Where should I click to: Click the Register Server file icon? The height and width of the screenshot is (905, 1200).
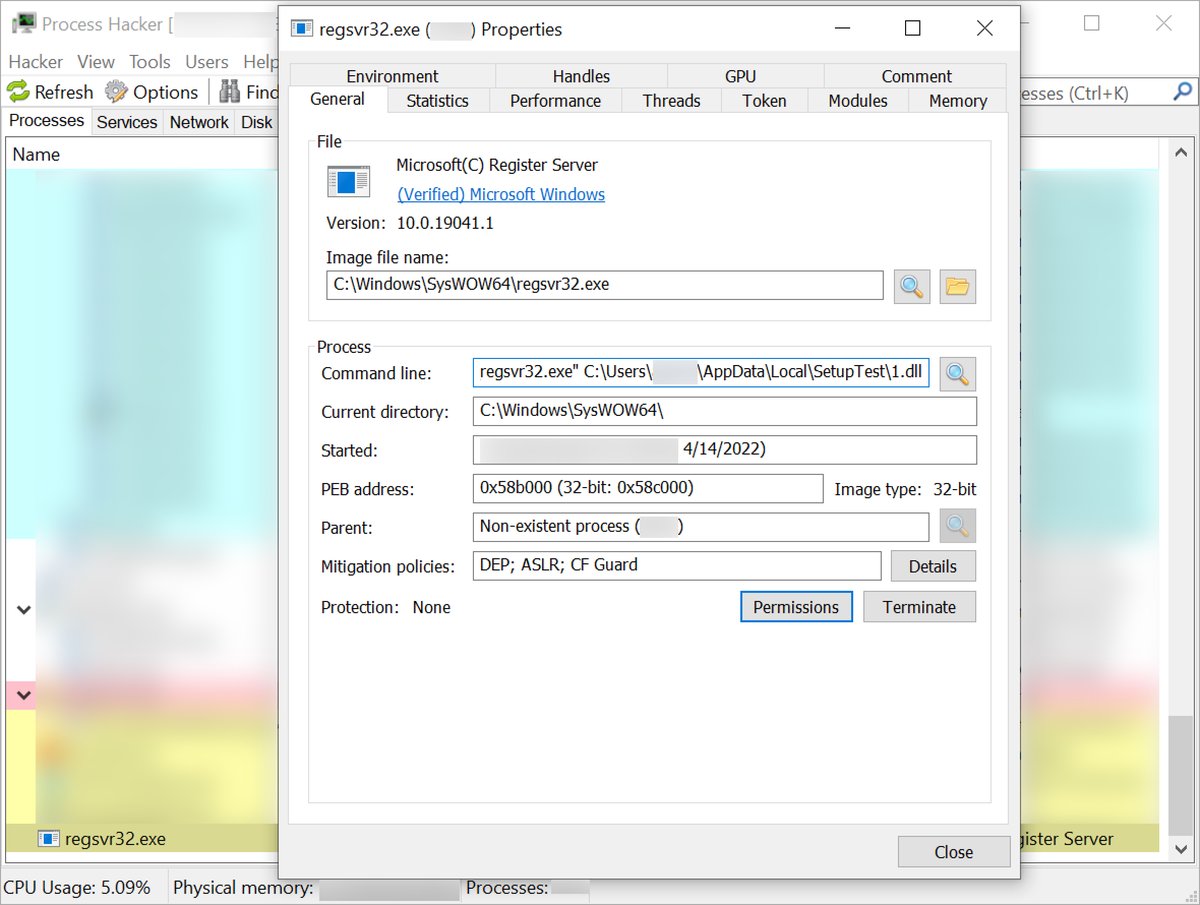tap(348, 181)
